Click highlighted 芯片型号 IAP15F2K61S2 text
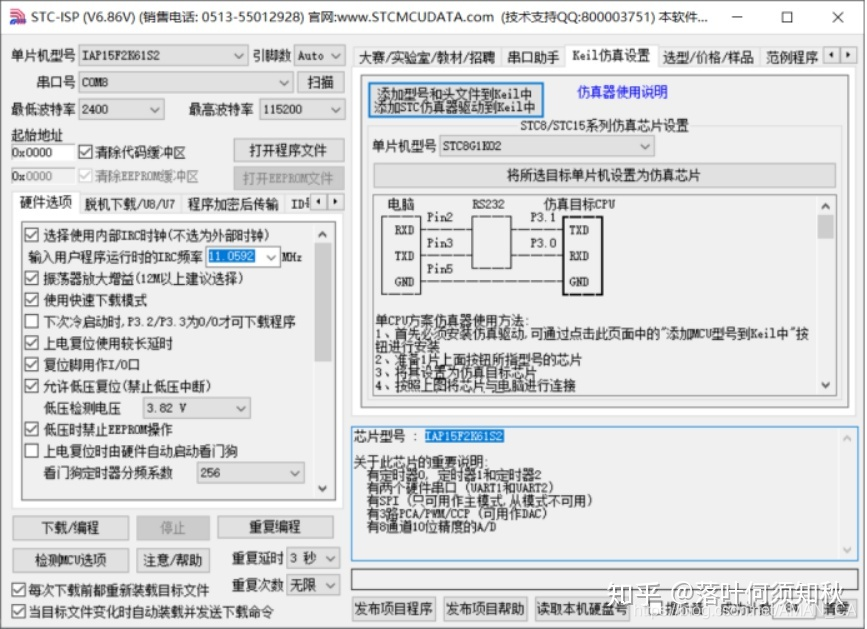This screenshot has height=629, width=867. click(x=464, y=436)
